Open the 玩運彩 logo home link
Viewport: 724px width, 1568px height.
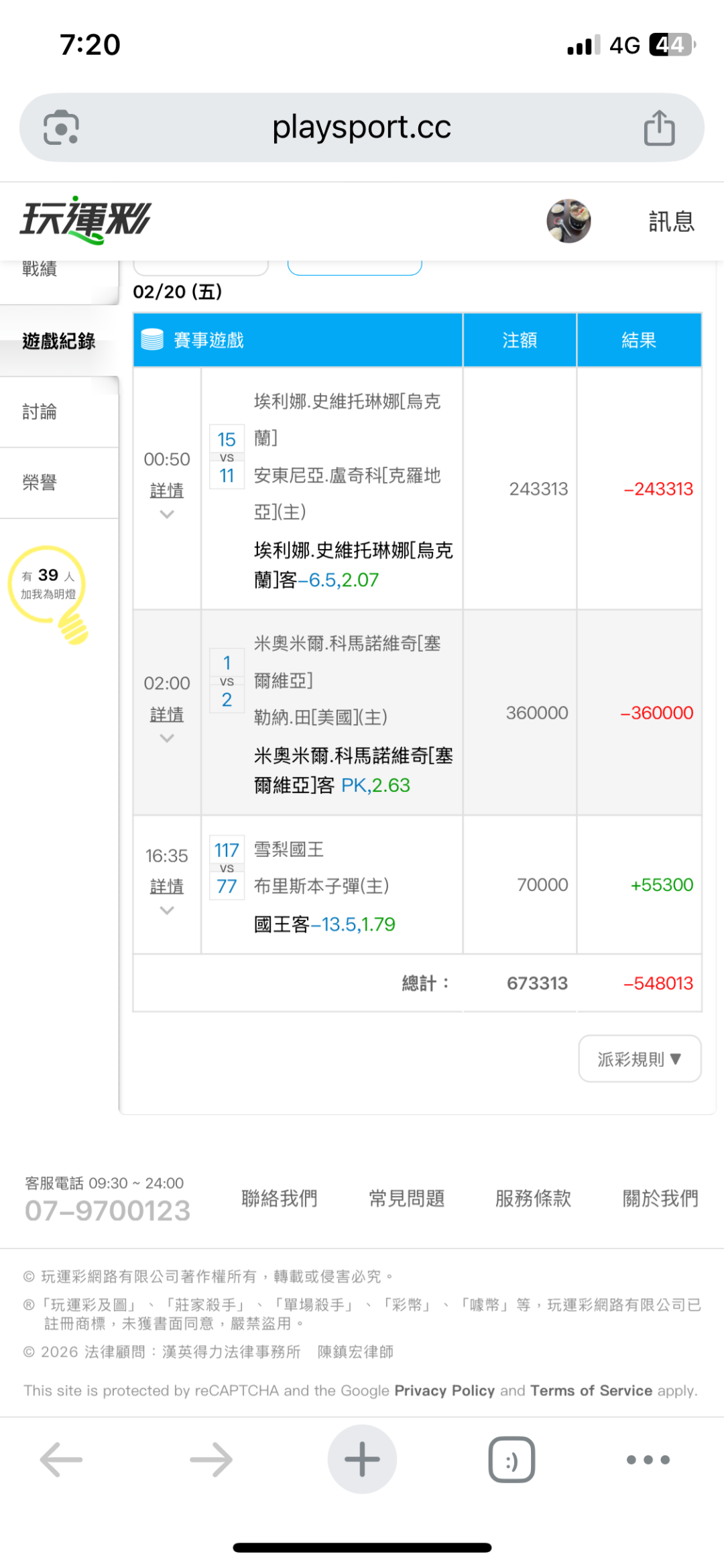tap(86, 219)
